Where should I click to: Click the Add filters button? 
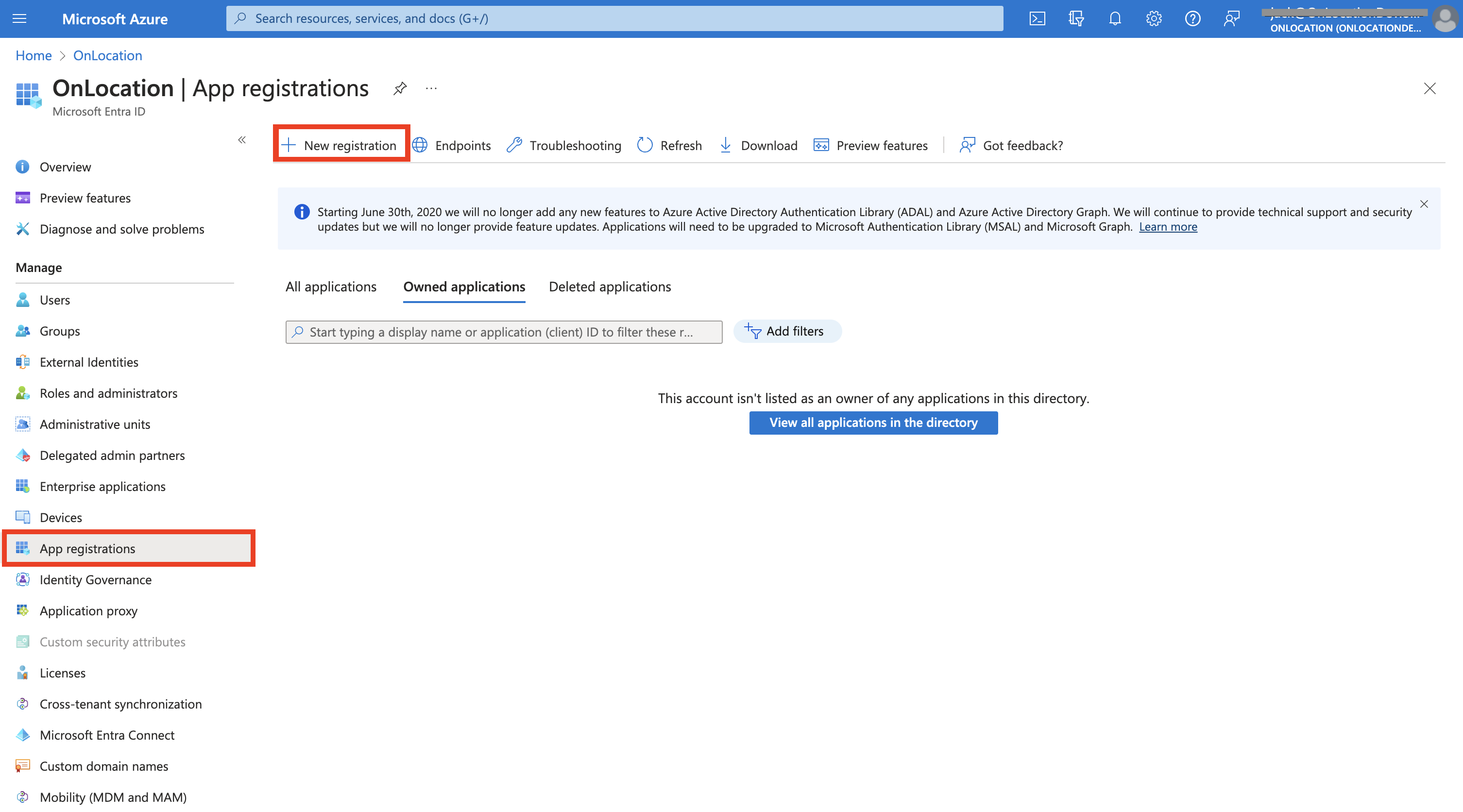[x=787, y=331]
